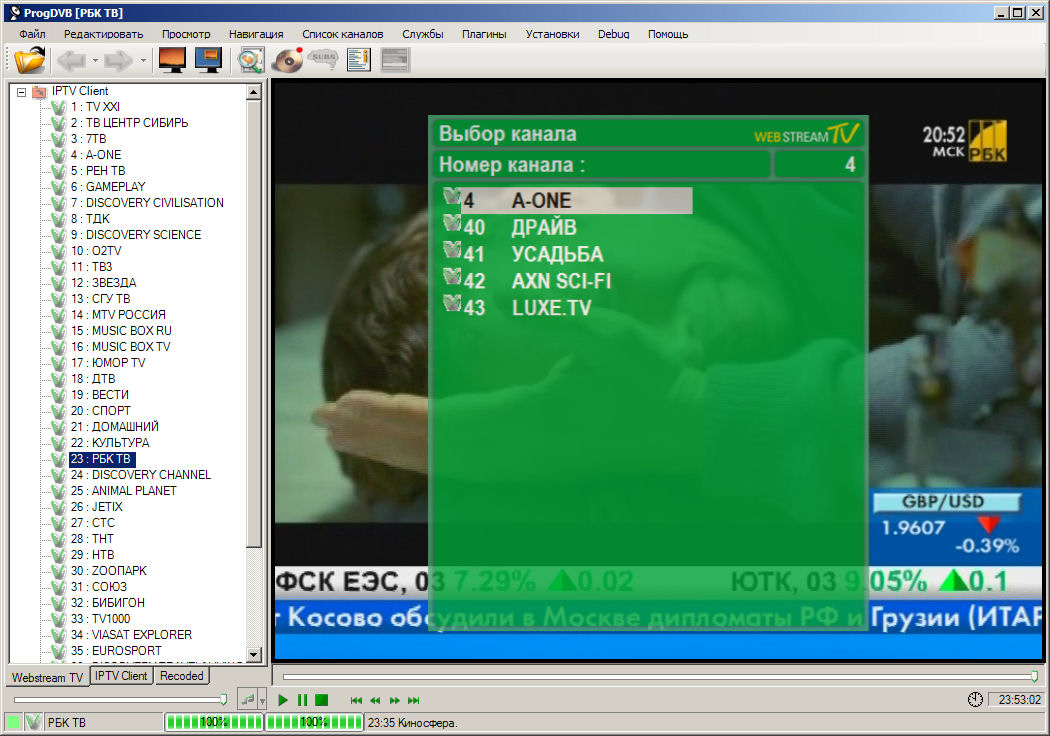Open the Навигация menu
This screenshot has width=1050, height=736.
click(256, 34)
